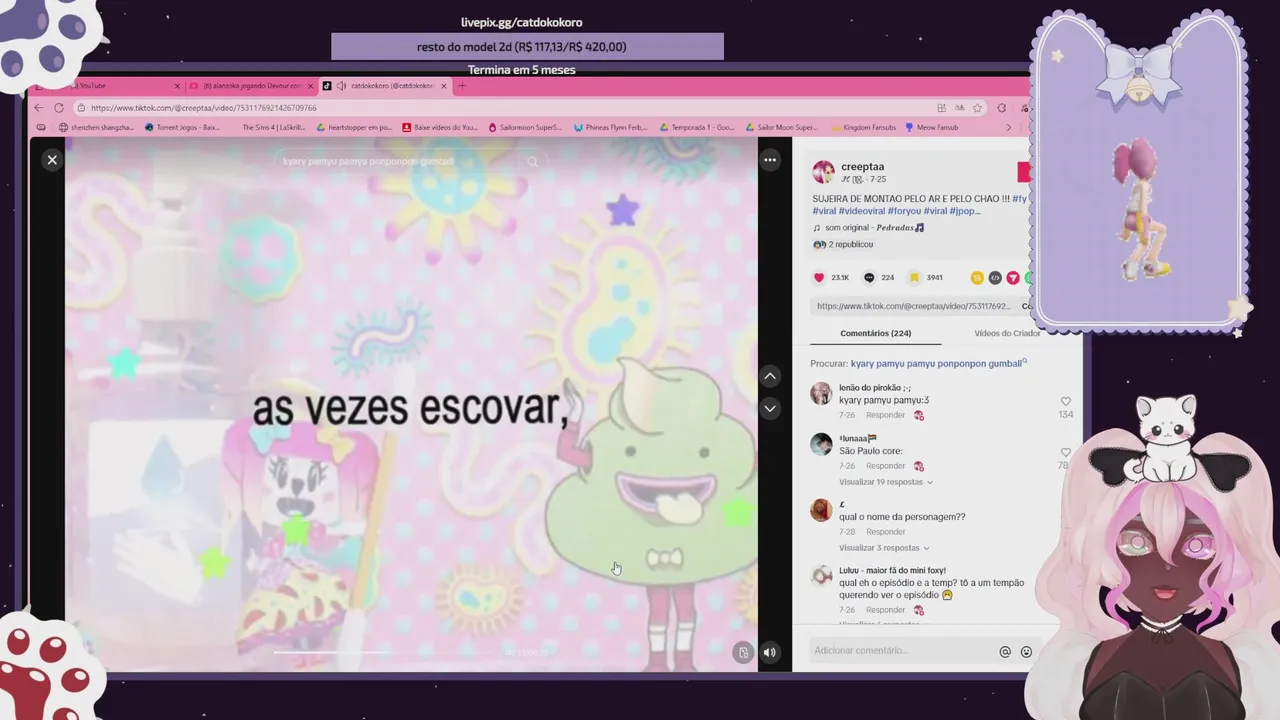Close the TikTok video viewer with X

tap(52, 159)
